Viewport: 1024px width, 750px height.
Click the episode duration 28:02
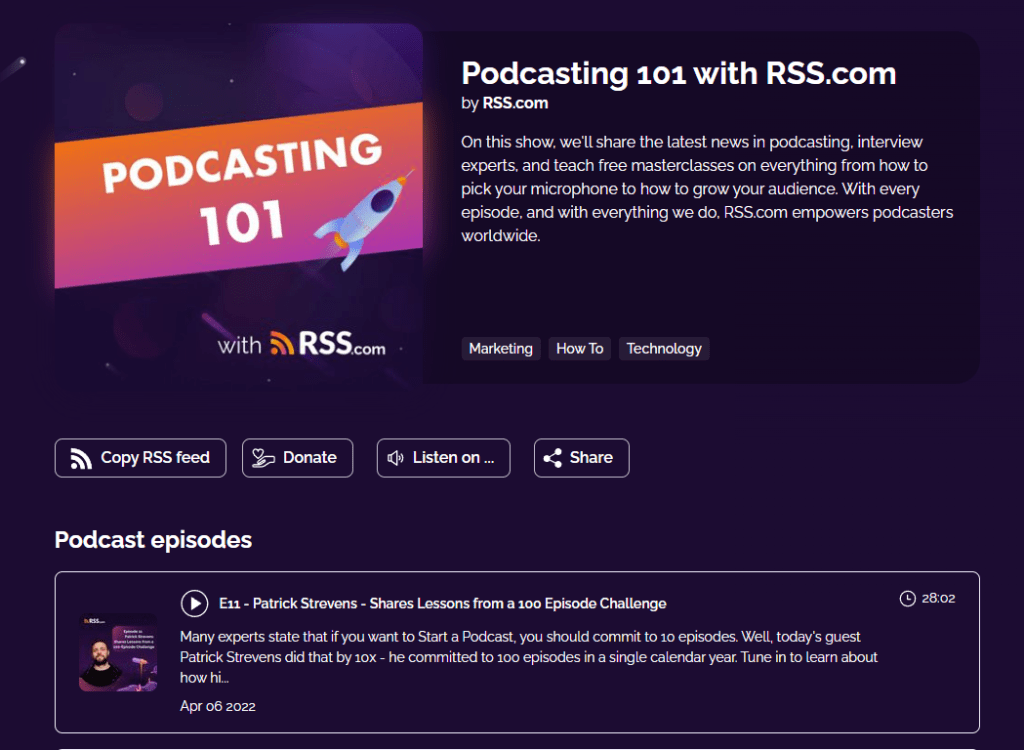938,598
